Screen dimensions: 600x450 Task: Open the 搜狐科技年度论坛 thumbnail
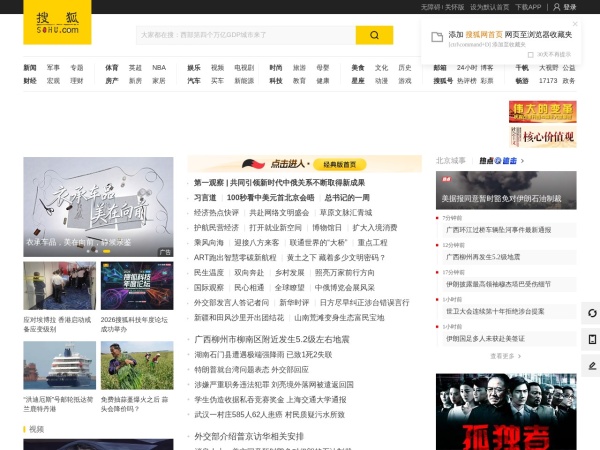point(137,286)
